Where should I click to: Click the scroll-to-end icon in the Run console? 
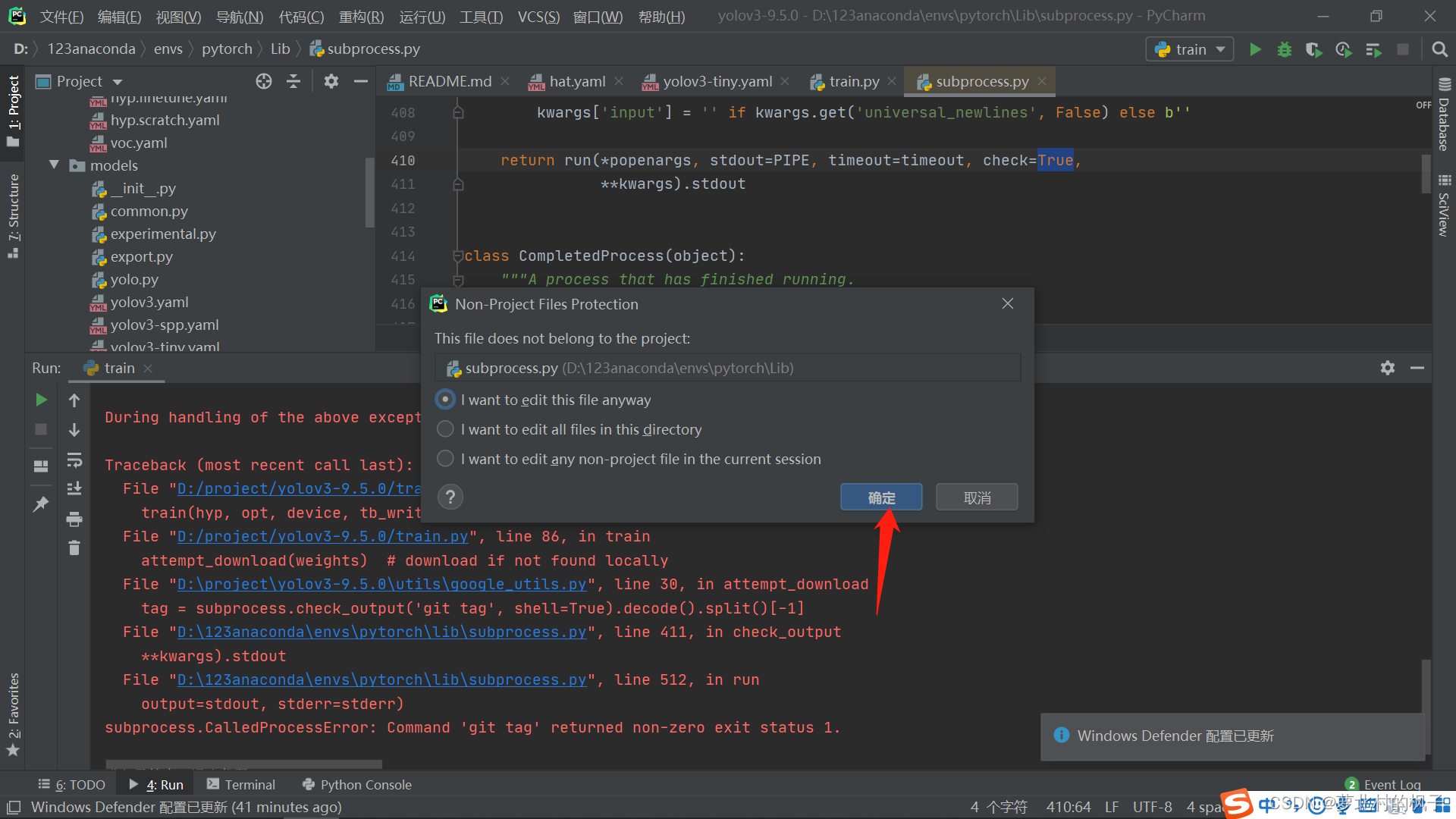(74, 488)
